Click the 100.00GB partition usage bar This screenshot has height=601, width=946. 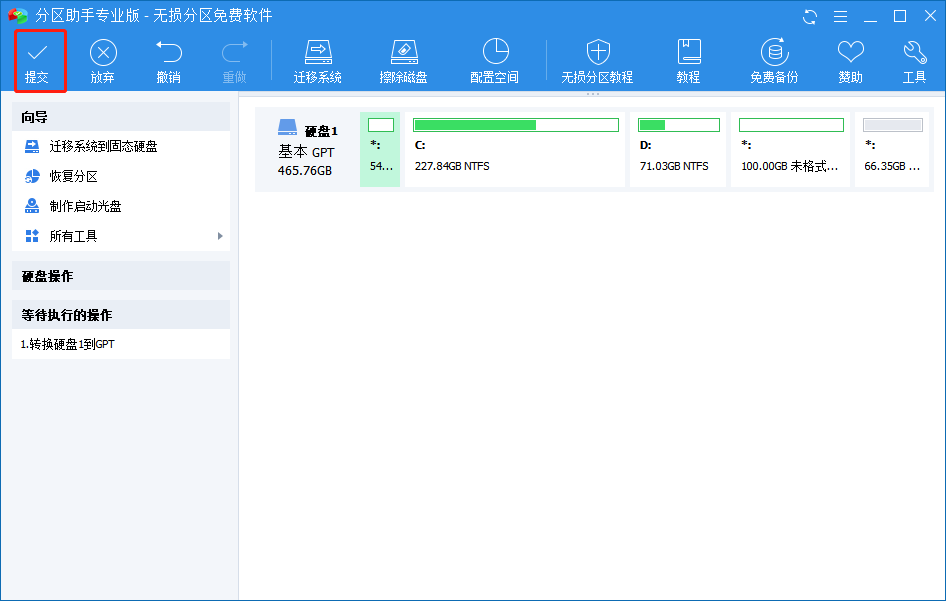(x=791, y=125)
